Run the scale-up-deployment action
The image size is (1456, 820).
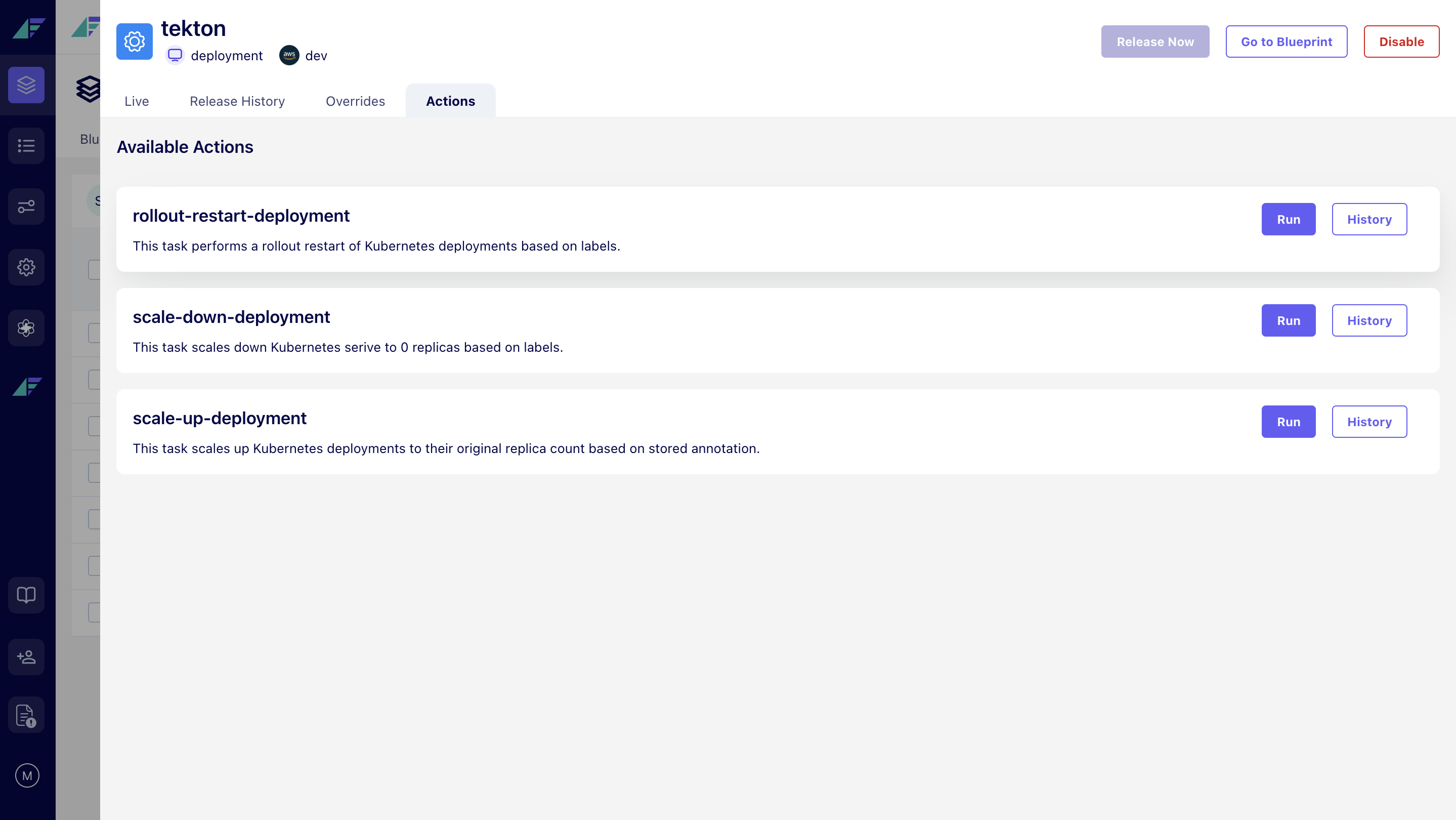click(1288, 422)
